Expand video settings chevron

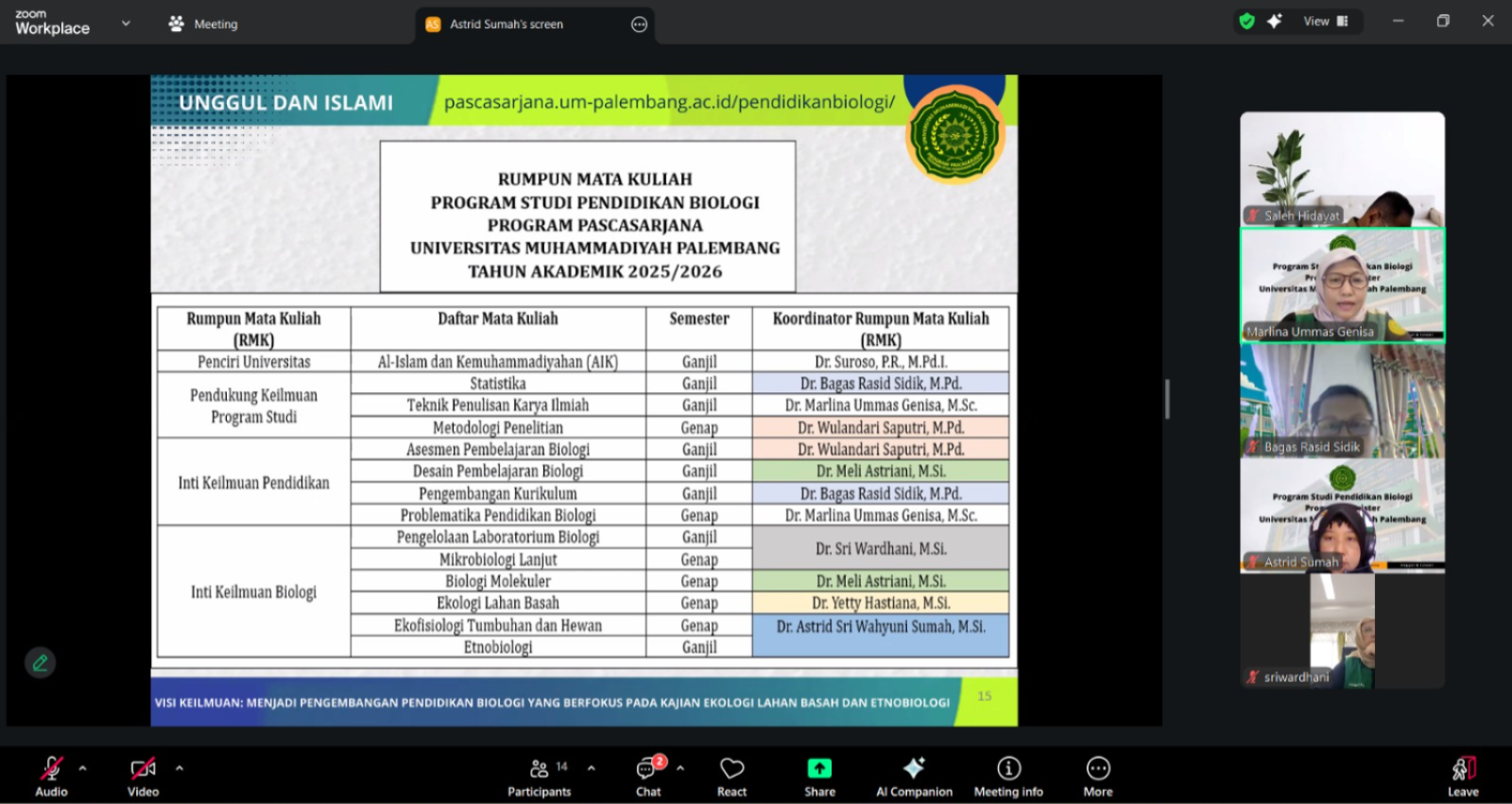(180, 768)
